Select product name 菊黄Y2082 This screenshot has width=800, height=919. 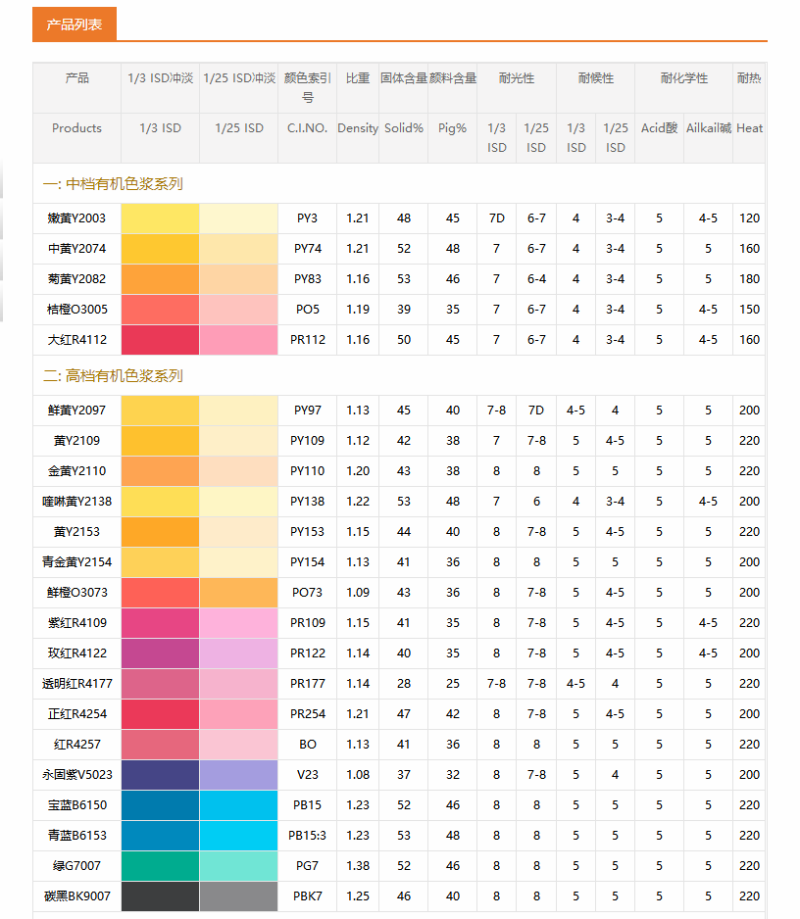pos(77,279)
